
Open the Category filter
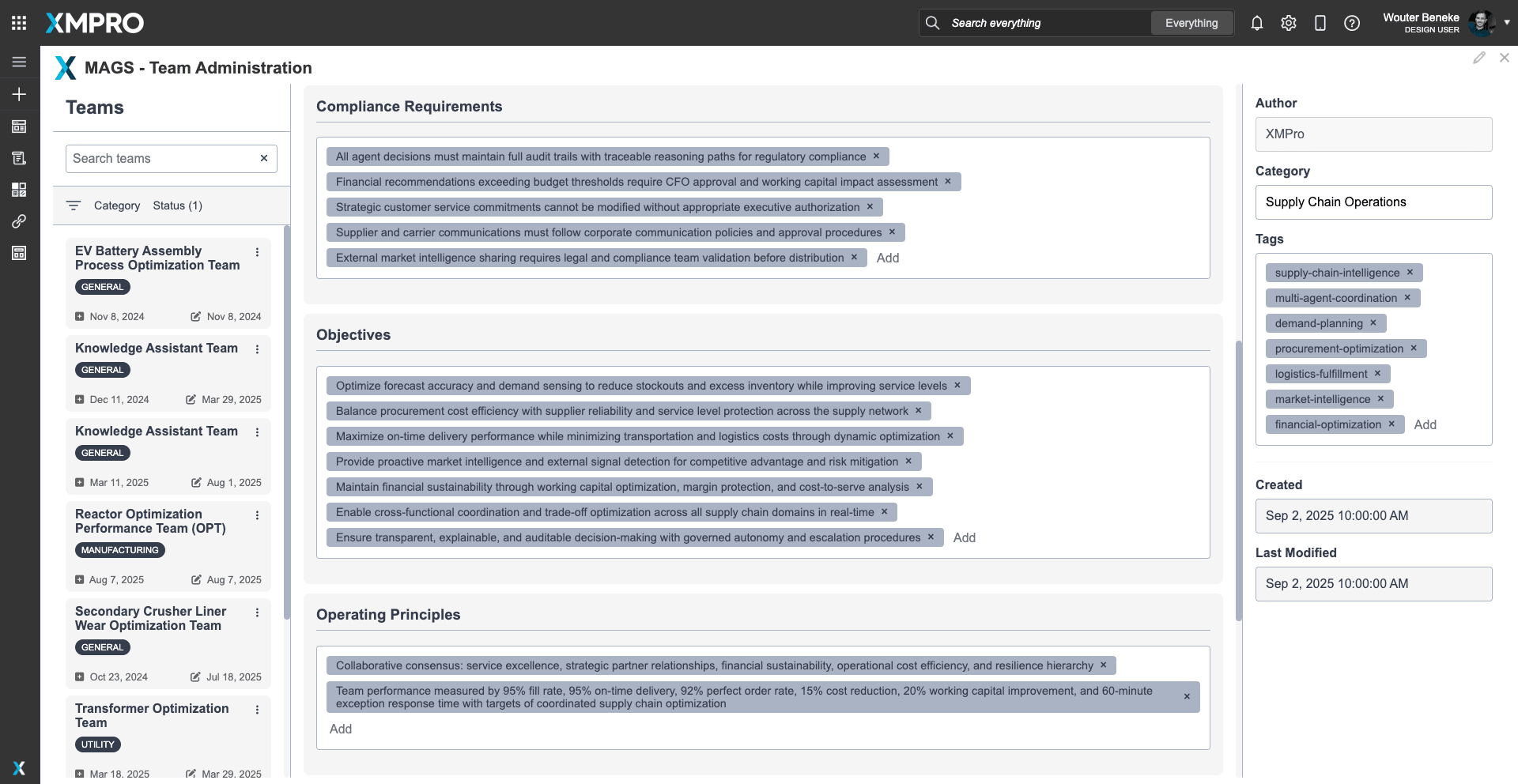pyautogui.click(x=116, y=205)
